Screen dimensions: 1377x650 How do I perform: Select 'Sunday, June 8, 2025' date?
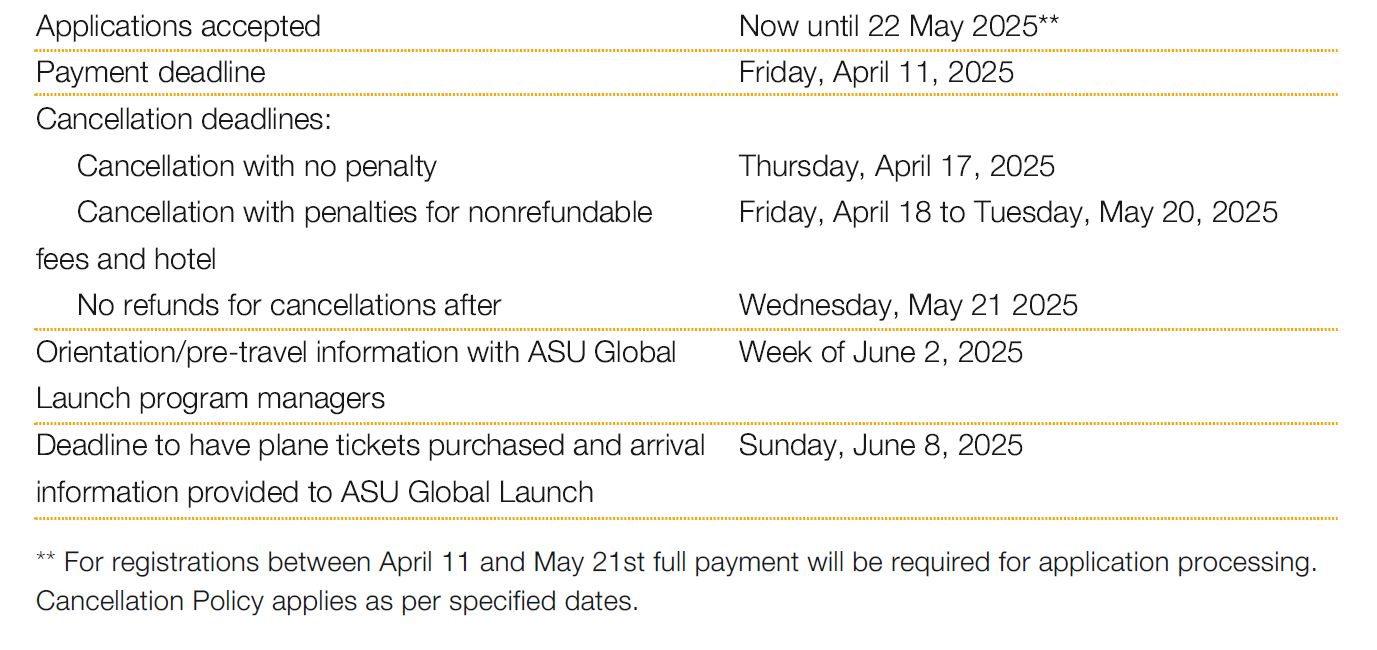[881, 445]
